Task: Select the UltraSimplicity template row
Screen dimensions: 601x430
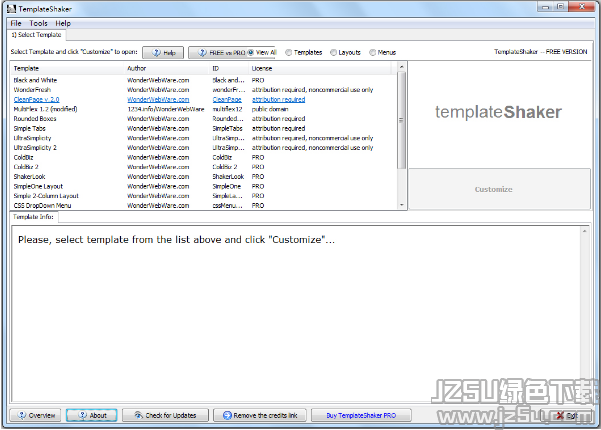Action: pos(204,138)
